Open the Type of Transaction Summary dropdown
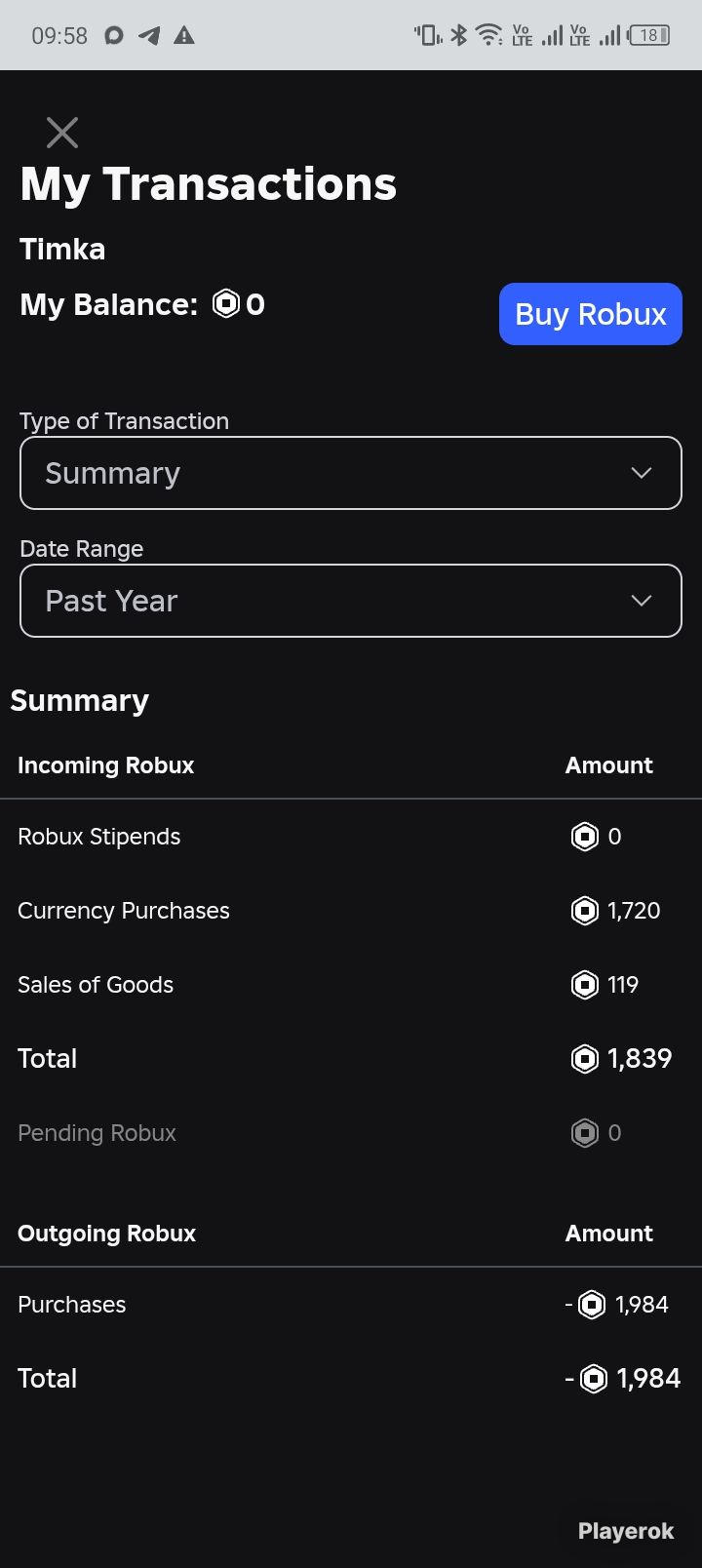 pyautogui.click(x=351, y=473)
